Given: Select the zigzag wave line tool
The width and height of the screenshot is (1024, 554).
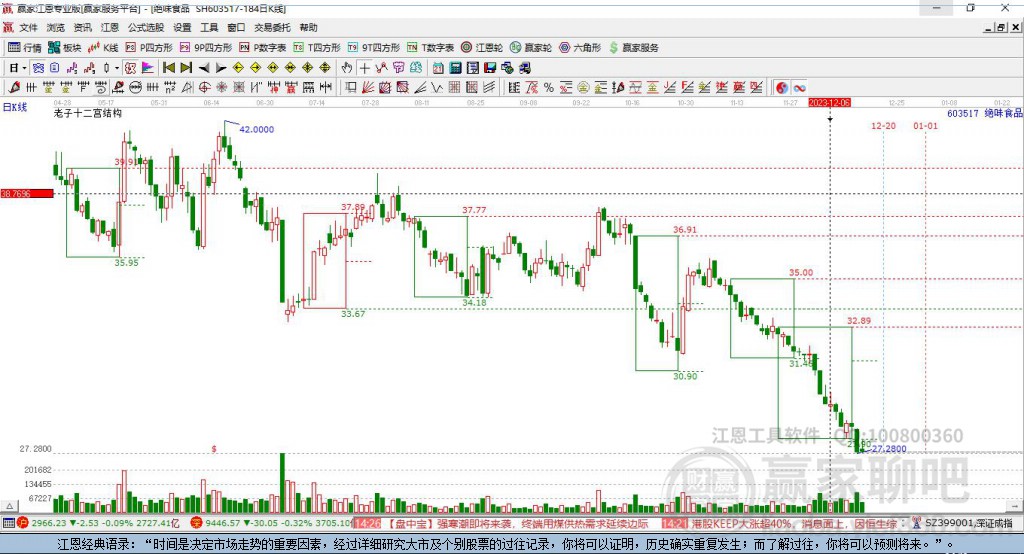Looking at the screenshot, I should point(437,88).
